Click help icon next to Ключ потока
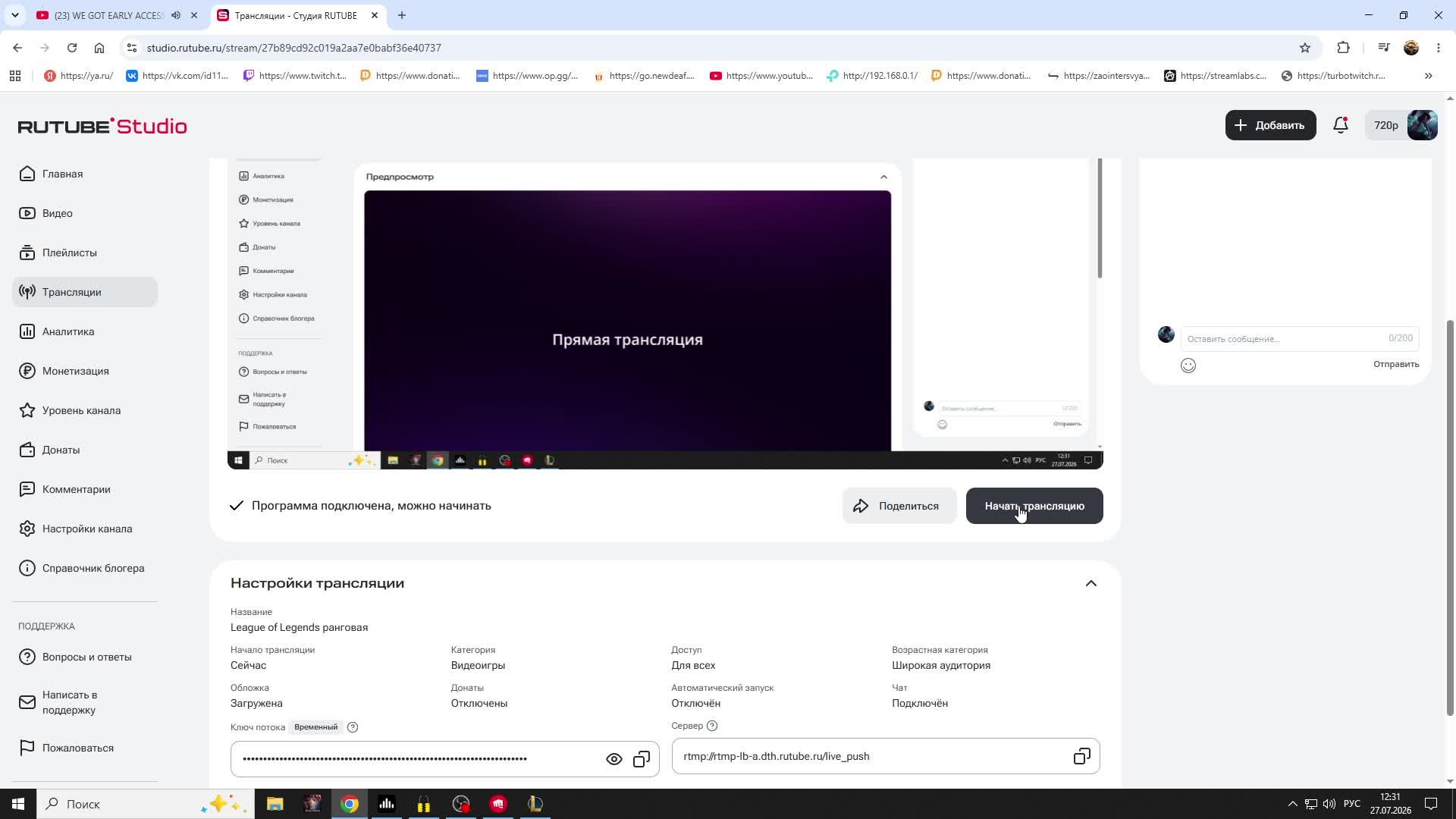Viewport: 1456px width, 819px height. 353,727
